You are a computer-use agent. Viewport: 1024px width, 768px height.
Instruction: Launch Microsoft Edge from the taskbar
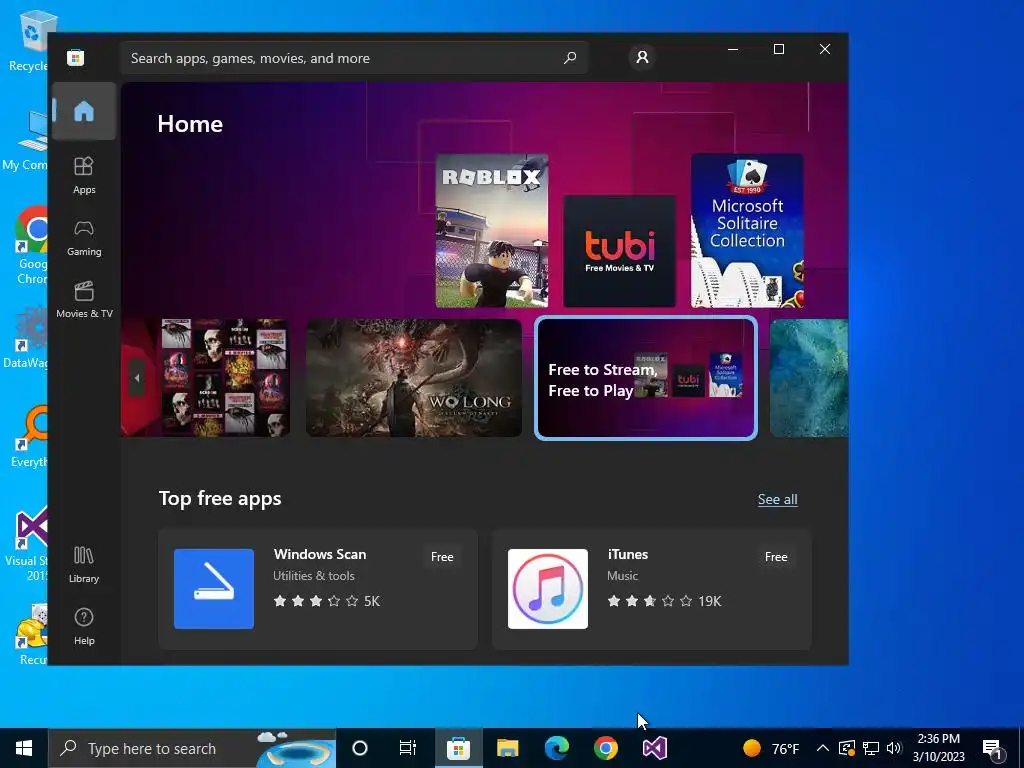556,748
